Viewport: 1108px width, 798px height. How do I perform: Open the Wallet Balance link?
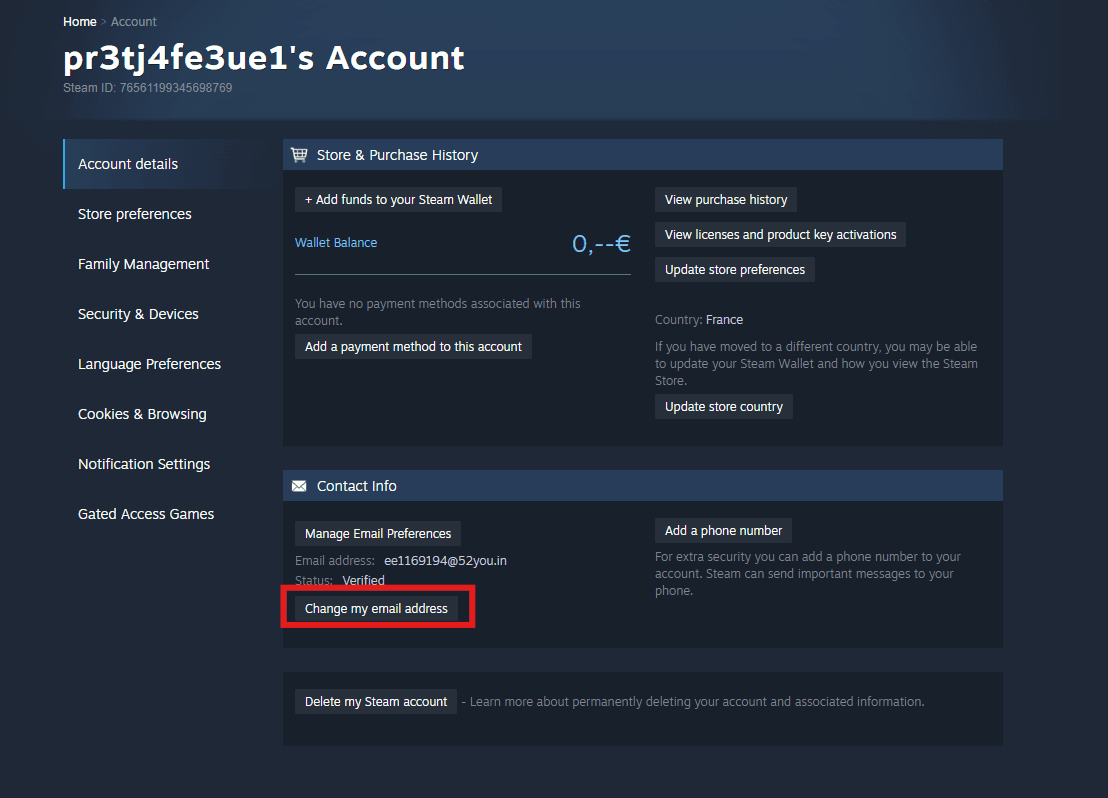pyautogui.click(x=336, y=242)
